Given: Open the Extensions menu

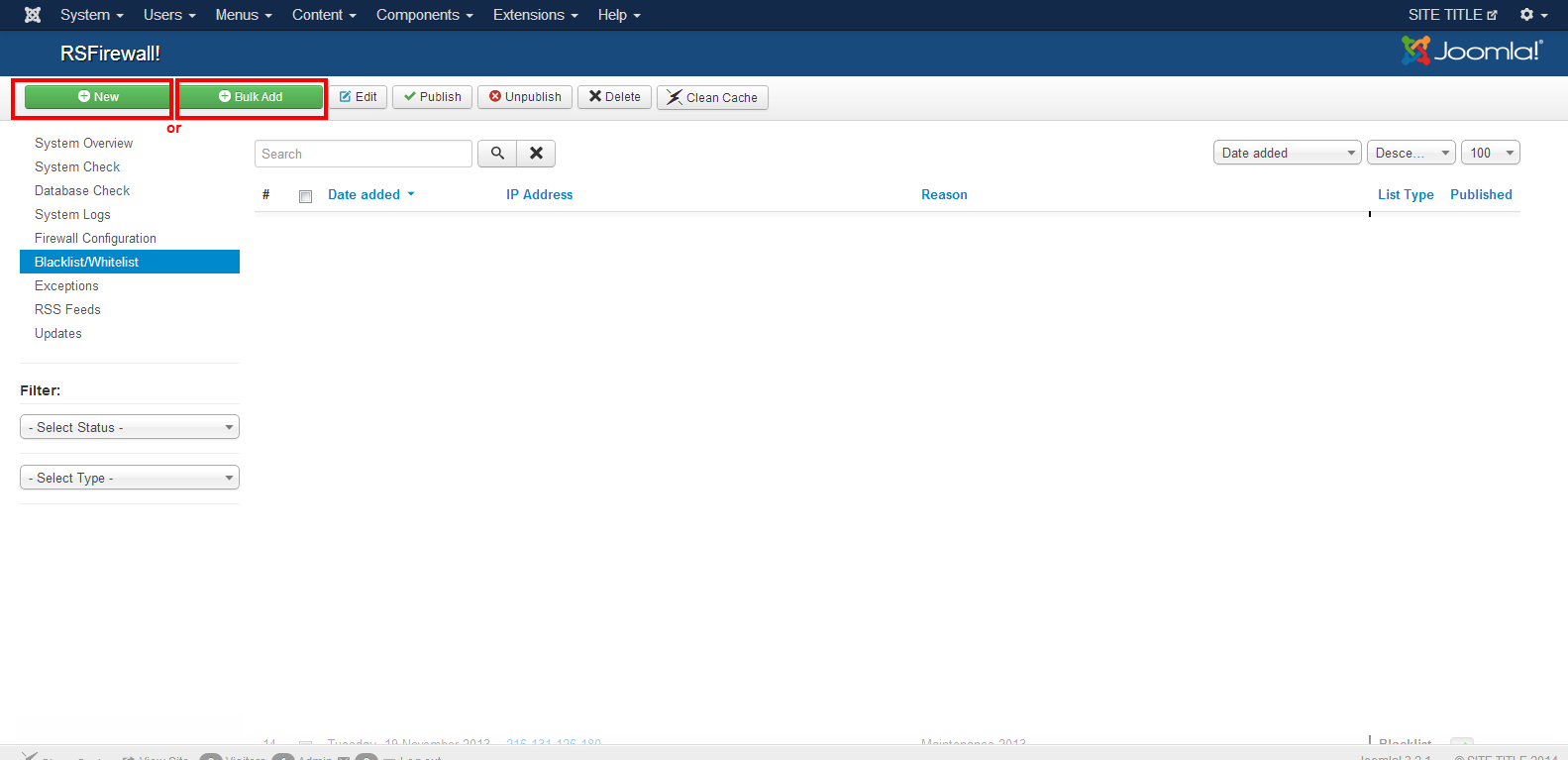Looking at the screenshot, I should [536, 15].
